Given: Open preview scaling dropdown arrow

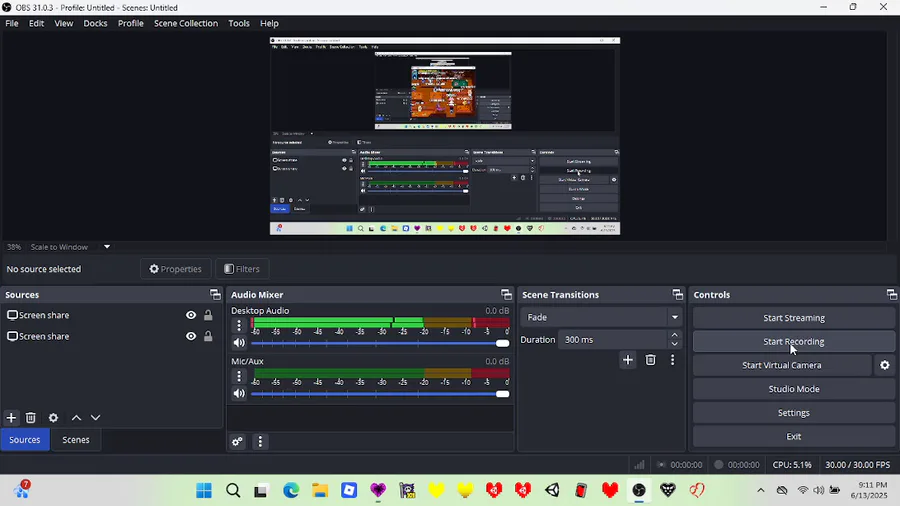Looking at the screenshot, I should pyautogui.click(x=107, y=247).
